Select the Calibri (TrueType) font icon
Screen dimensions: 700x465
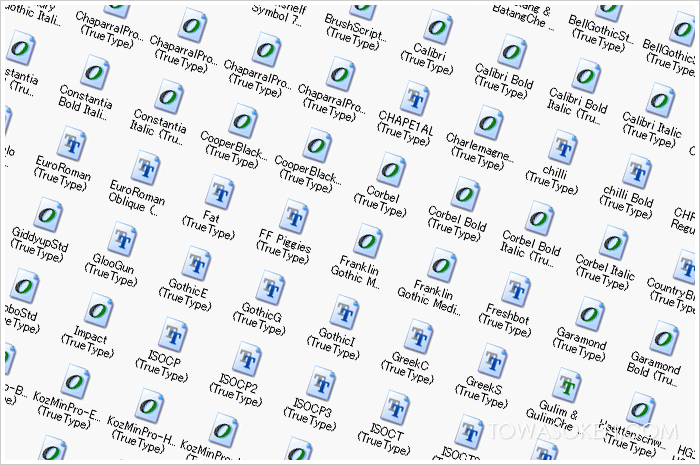point(438,27)
